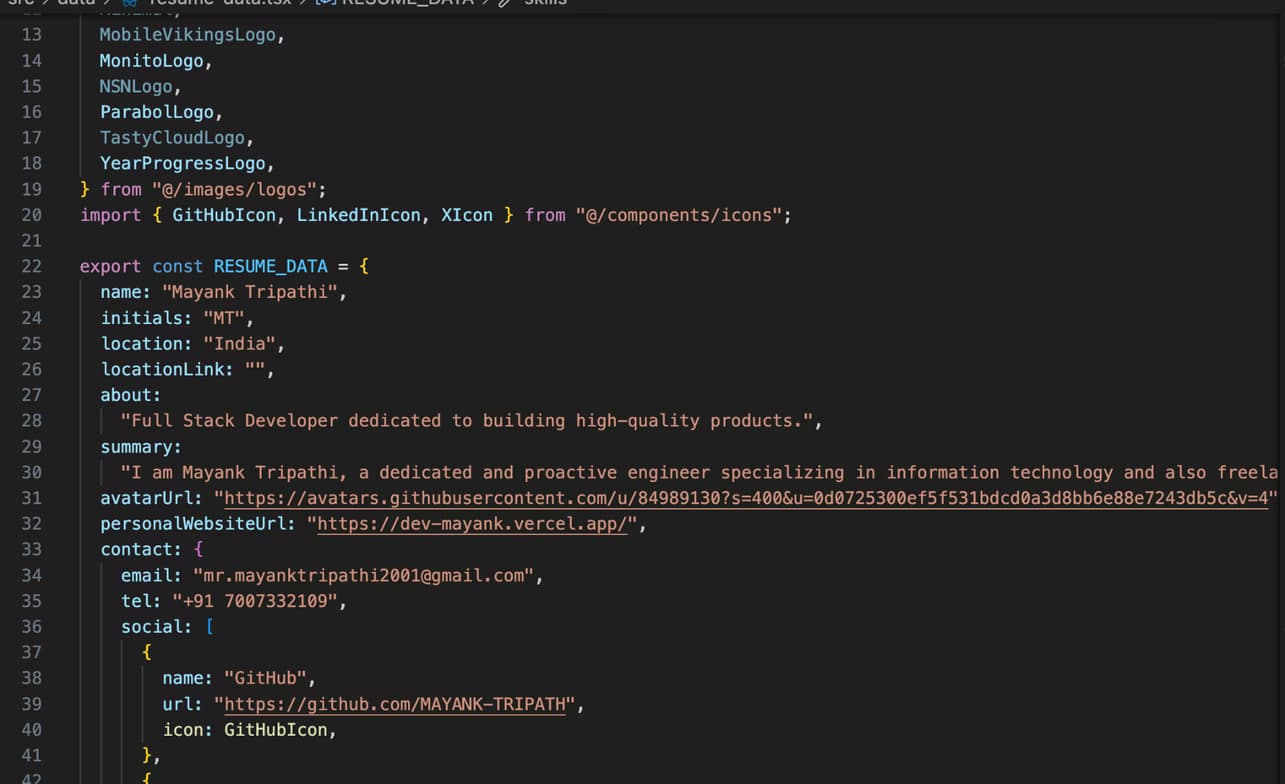Click the "@/images/logos" import path string
This screenshot has height=784, width=1285.
[238, 189]
